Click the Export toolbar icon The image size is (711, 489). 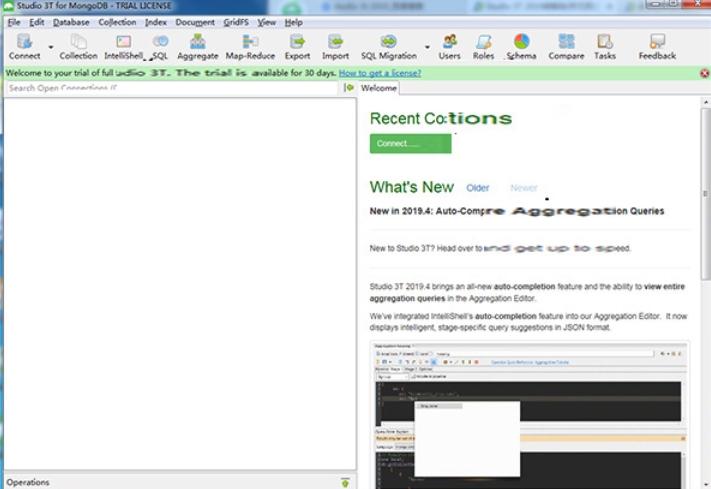coord(297,46)
